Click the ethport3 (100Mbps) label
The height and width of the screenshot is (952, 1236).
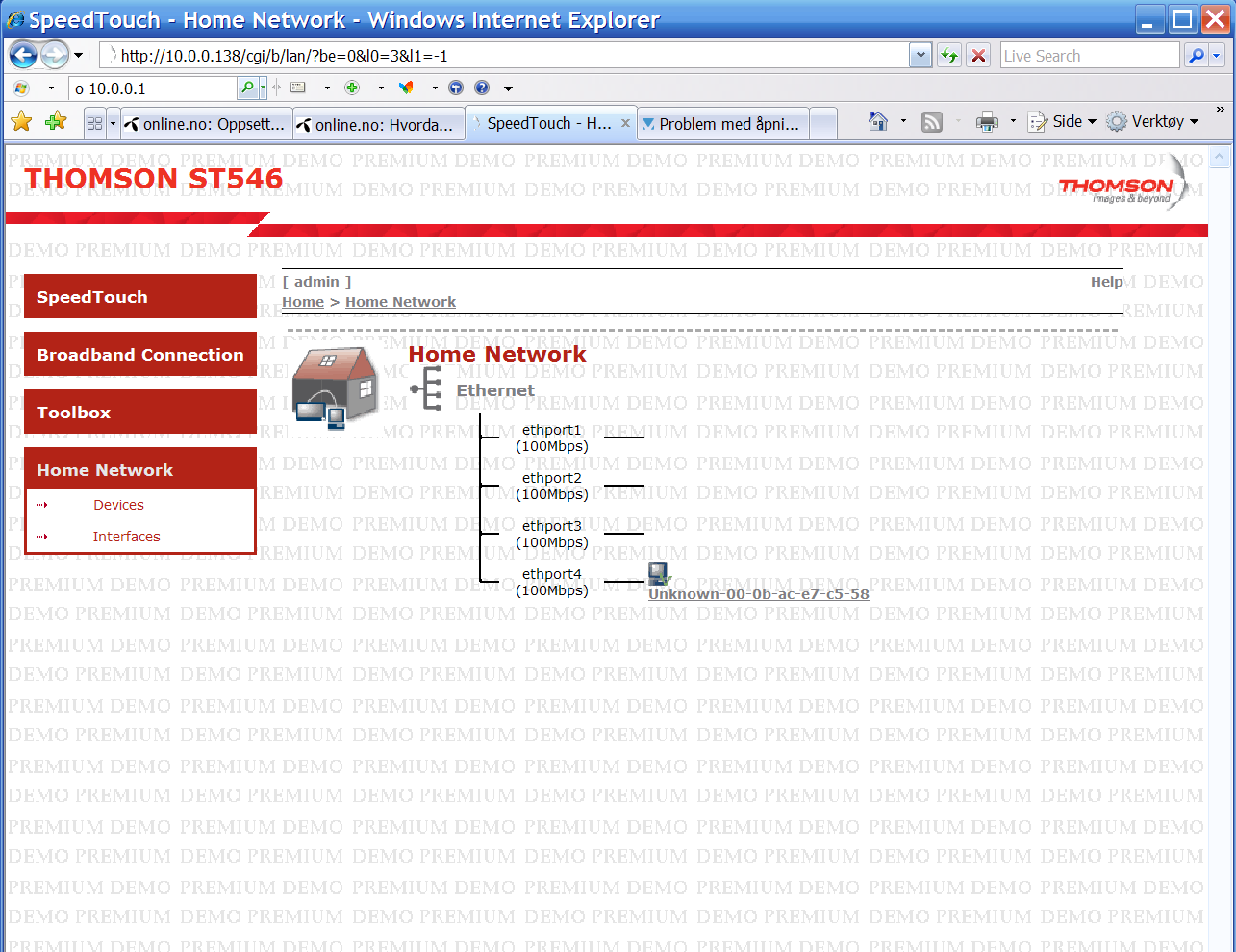point(552,534)
